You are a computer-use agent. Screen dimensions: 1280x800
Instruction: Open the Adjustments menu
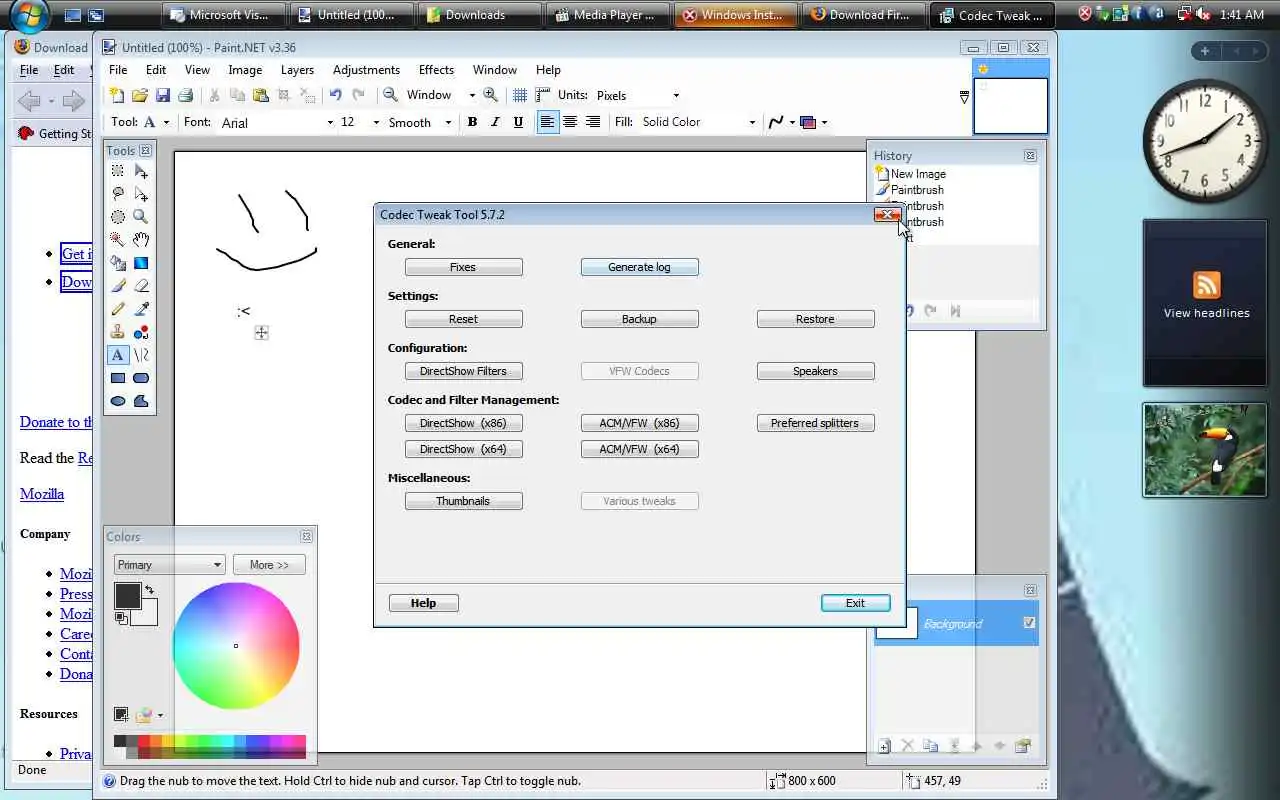366,70
